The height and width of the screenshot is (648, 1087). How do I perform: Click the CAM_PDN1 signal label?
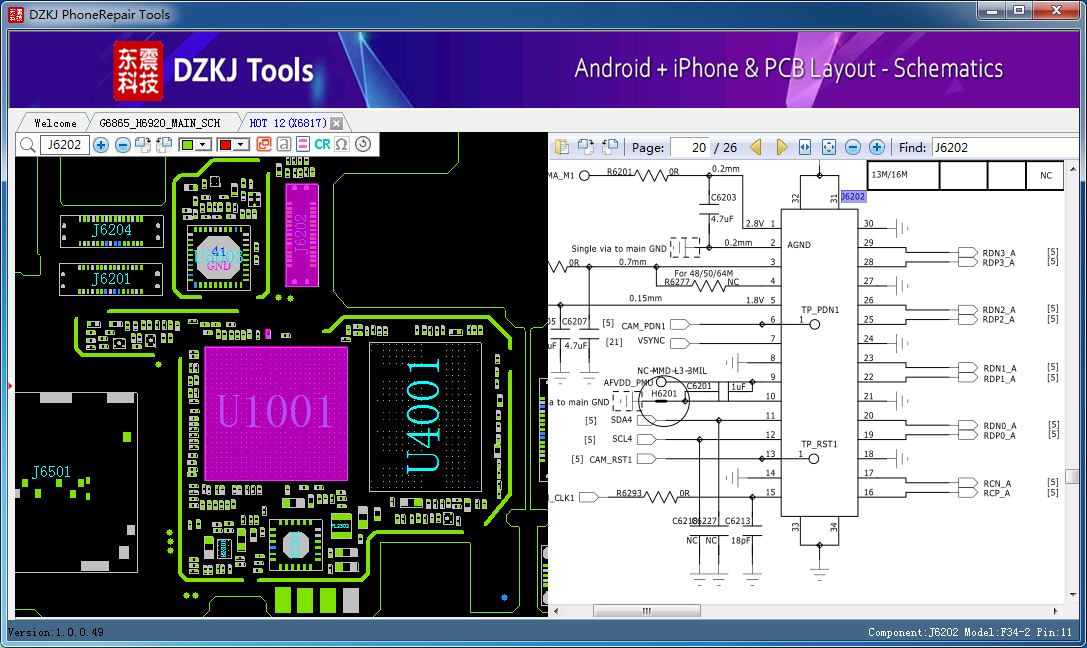point(643,325)
